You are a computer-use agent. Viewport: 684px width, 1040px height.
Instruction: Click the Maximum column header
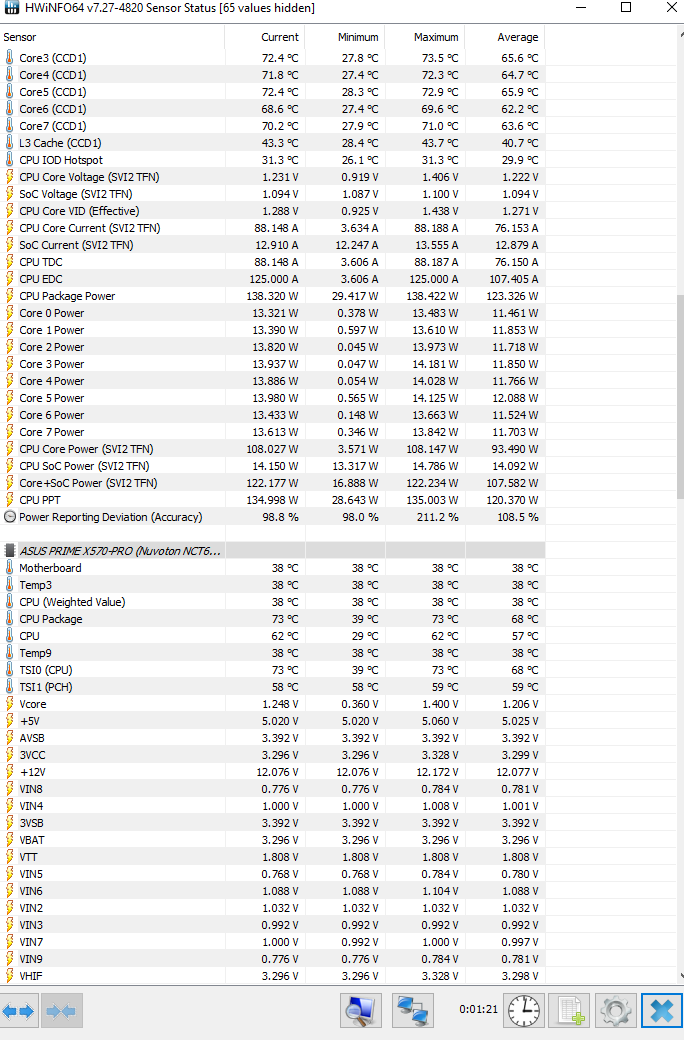click(x=425, y=37)
